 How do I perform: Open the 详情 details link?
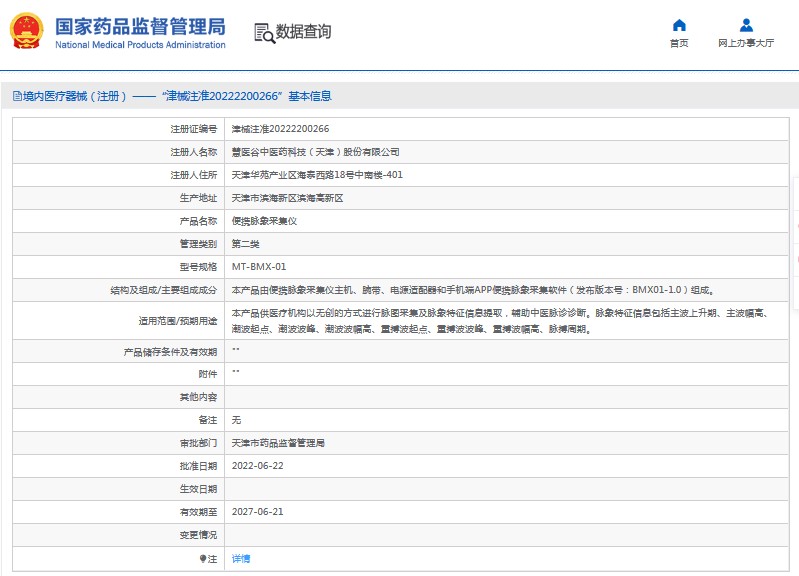(241, 559)
